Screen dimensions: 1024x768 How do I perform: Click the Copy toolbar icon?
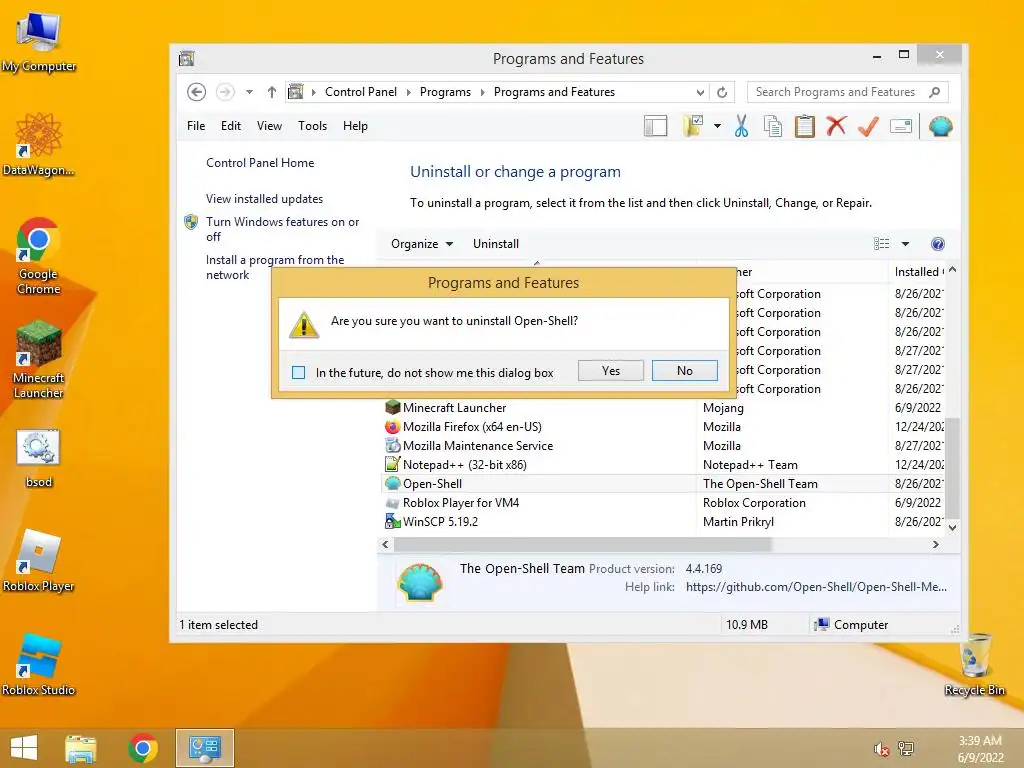[x=773, y=126]
